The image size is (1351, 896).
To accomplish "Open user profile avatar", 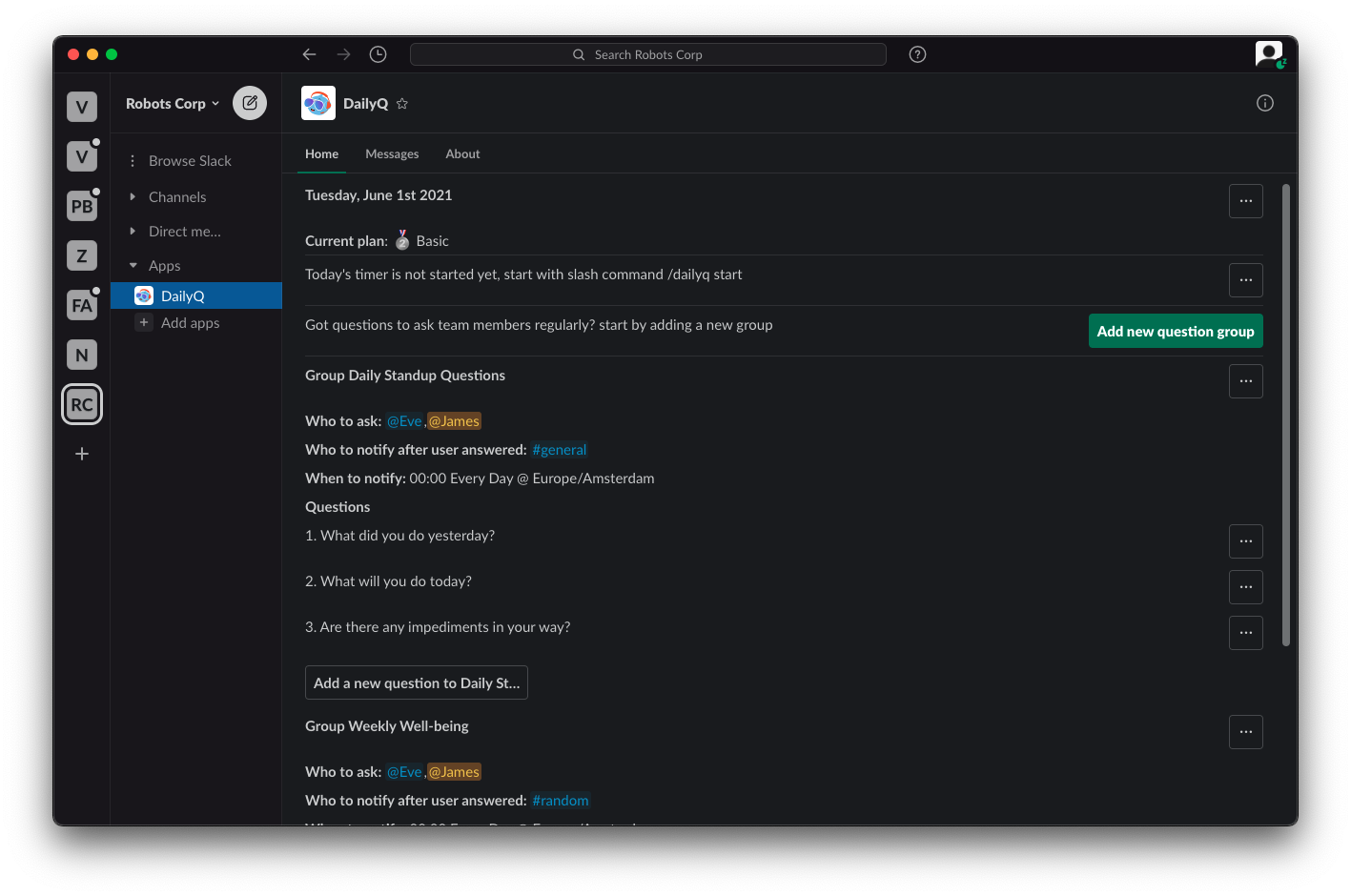I will [1269, 54].
